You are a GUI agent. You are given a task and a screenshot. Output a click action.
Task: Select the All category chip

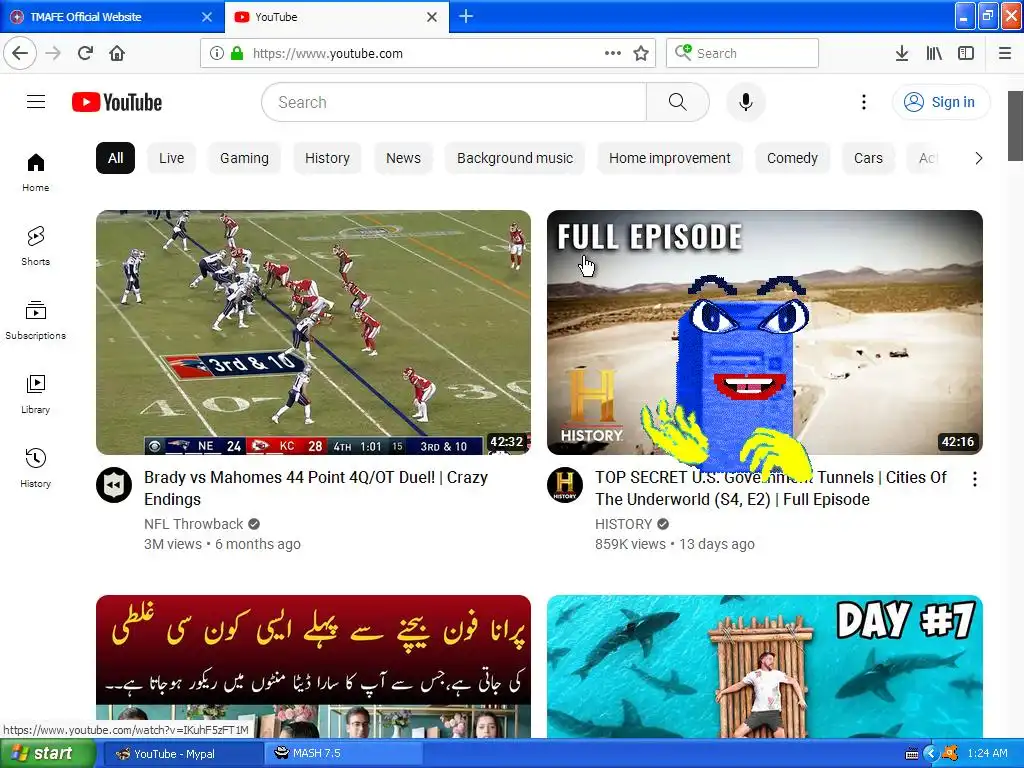pos(116,158)
